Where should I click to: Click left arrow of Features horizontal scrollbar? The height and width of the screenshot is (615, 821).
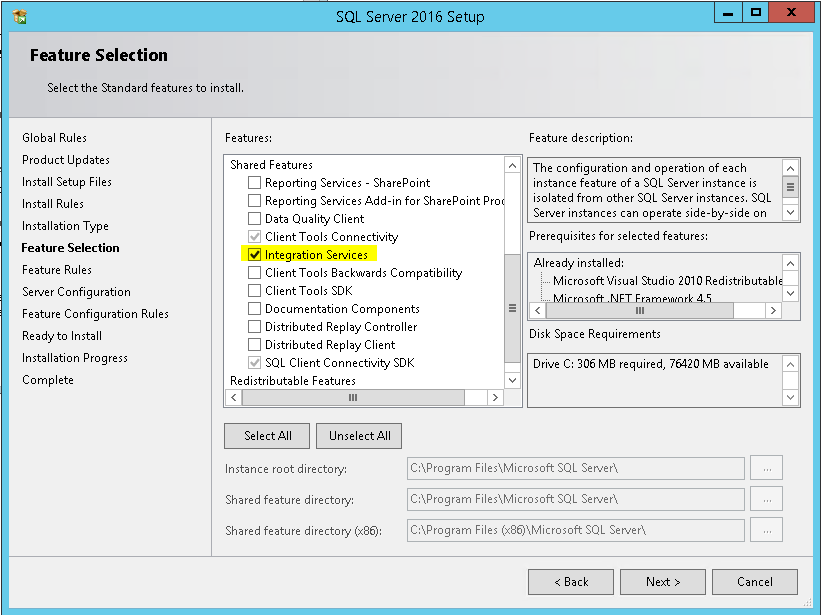click(x=234, y=397)
